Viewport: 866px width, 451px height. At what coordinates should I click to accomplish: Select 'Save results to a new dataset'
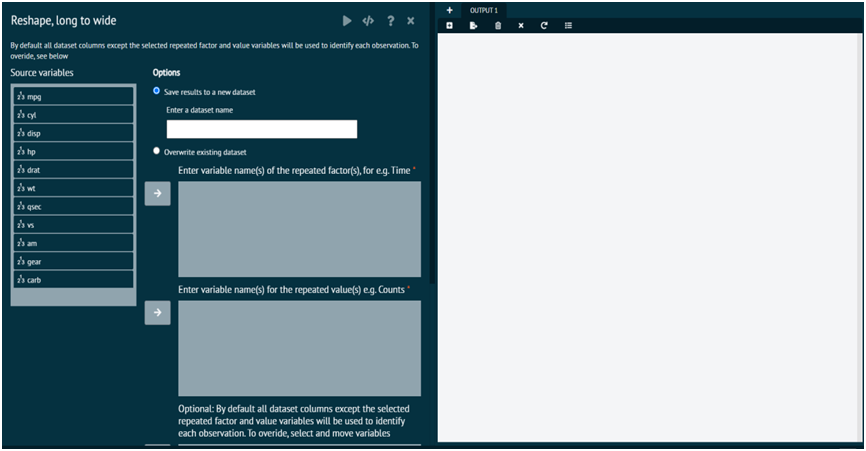click(x=157, y=91)
